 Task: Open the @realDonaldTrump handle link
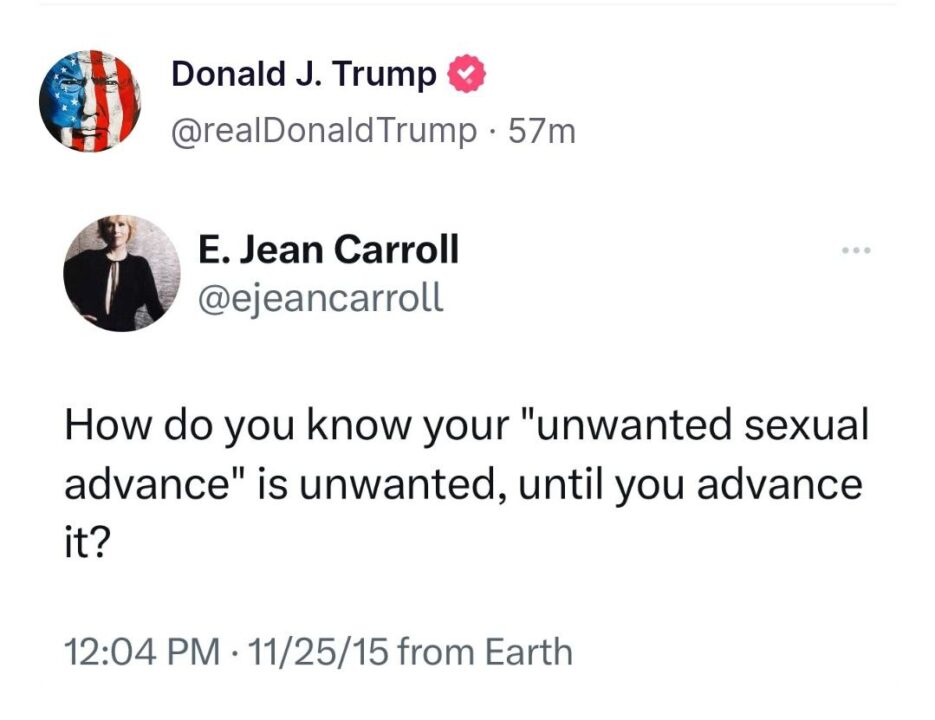pyautogui.click(x=324, y=131)
